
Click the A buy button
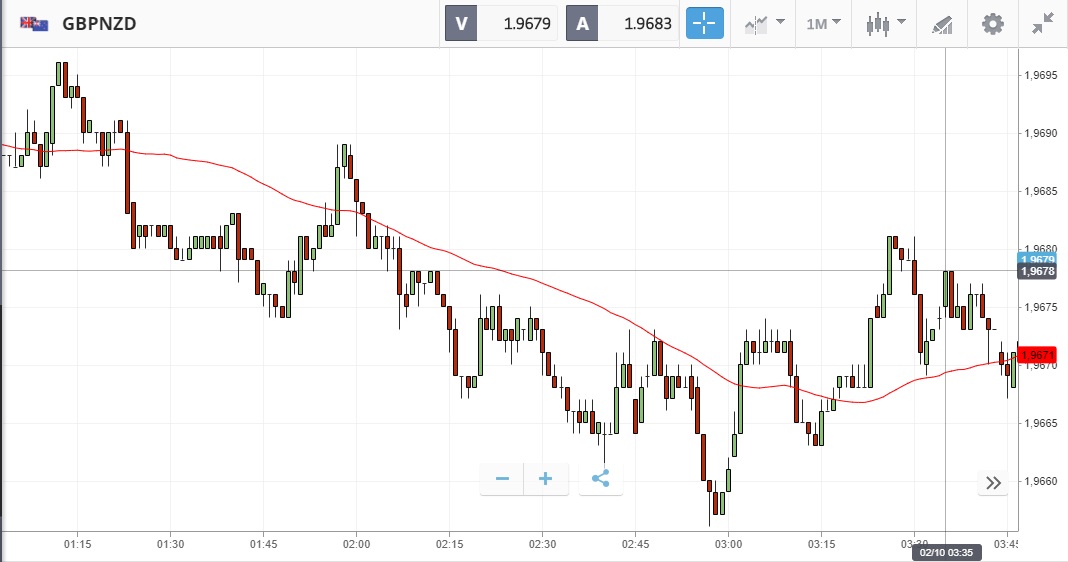coord(583,23)
